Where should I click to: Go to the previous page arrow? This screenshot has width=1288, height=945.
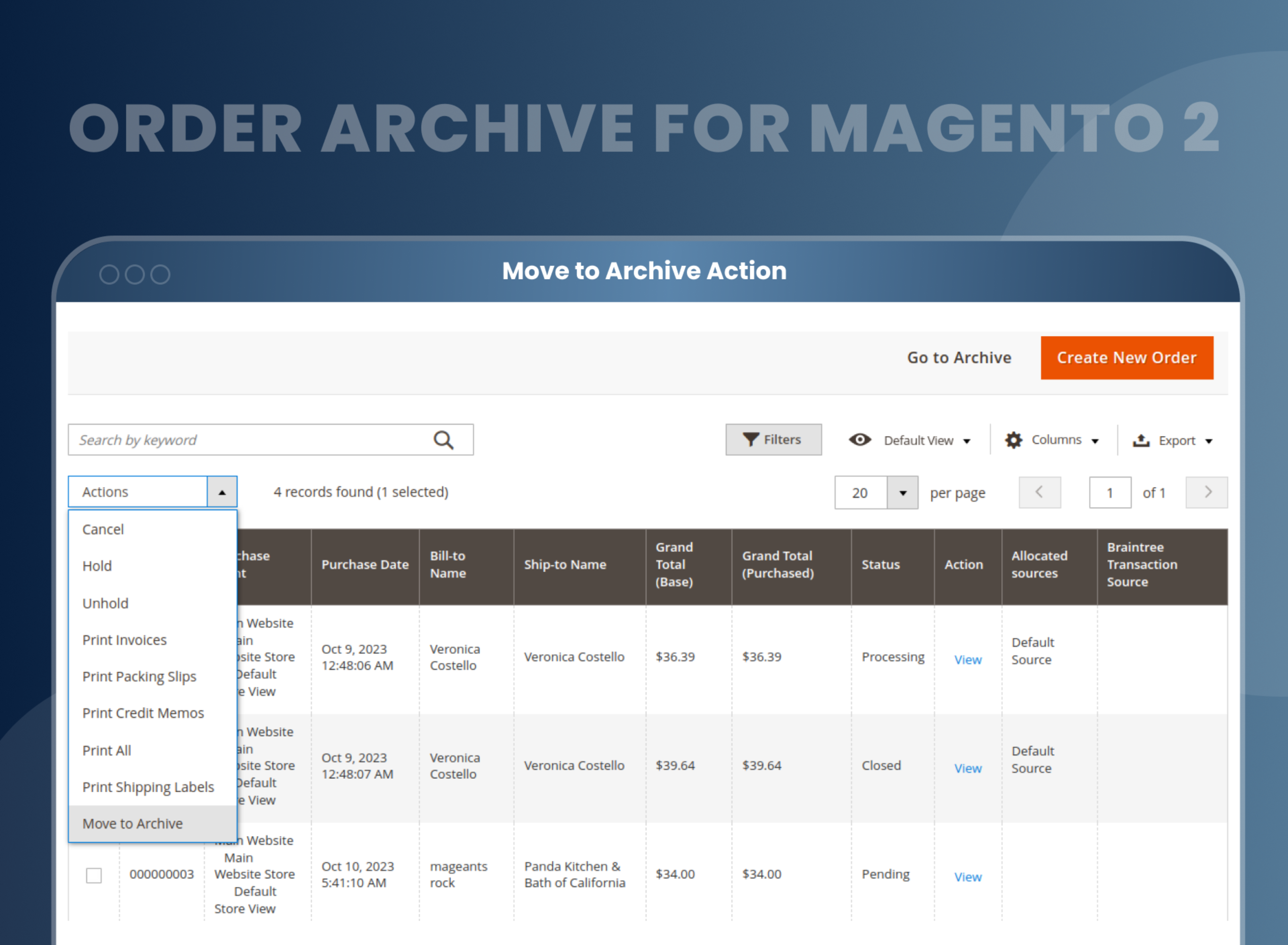(1039, 492)
